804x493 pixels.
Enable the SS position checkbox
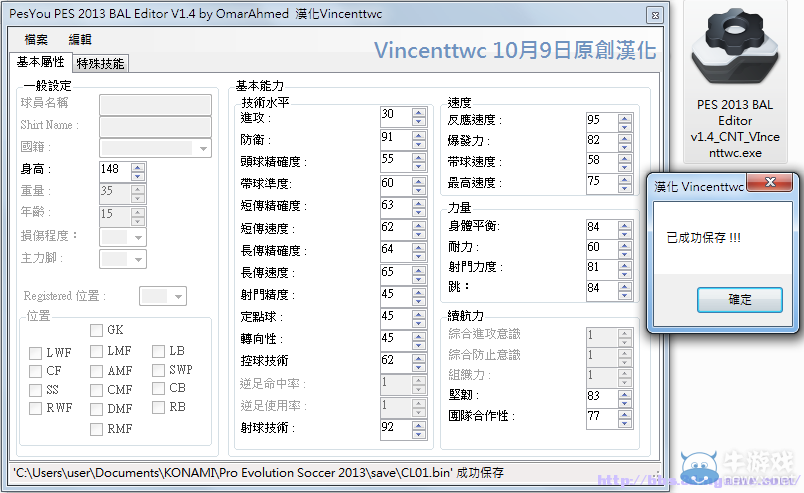pyautogui.click(x=35, y=390)
